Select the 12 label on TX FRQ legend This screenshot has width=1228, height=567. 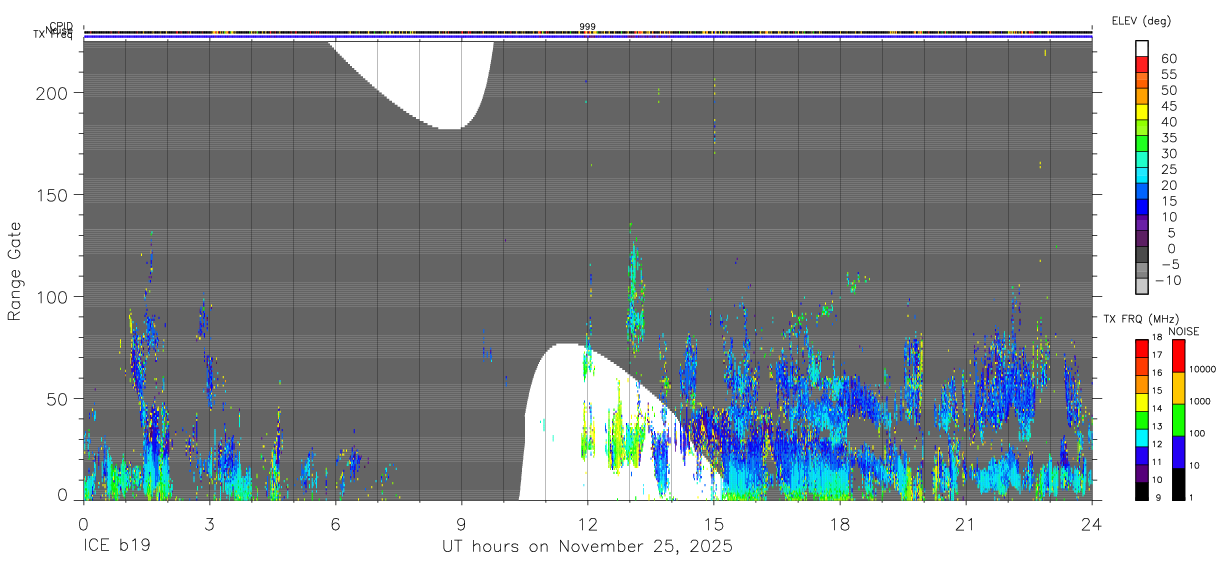1157,444
